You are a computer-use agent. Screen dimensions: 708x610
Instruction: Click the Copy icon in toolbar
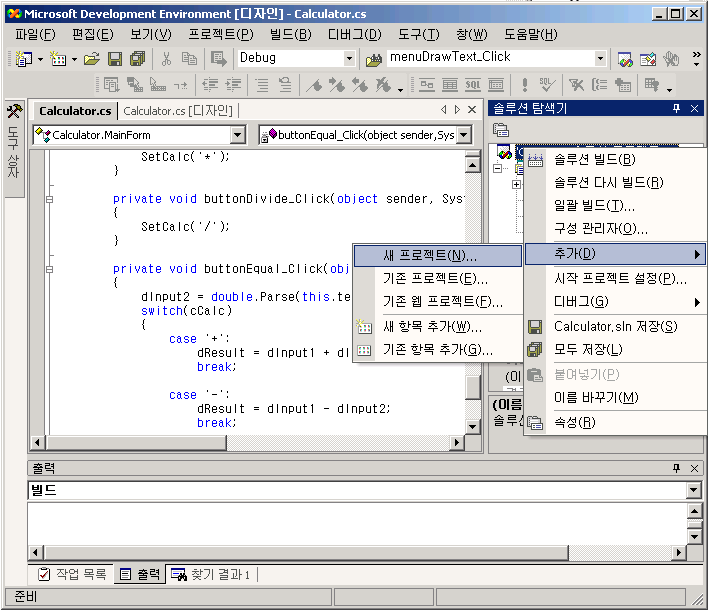pos(189,59)
